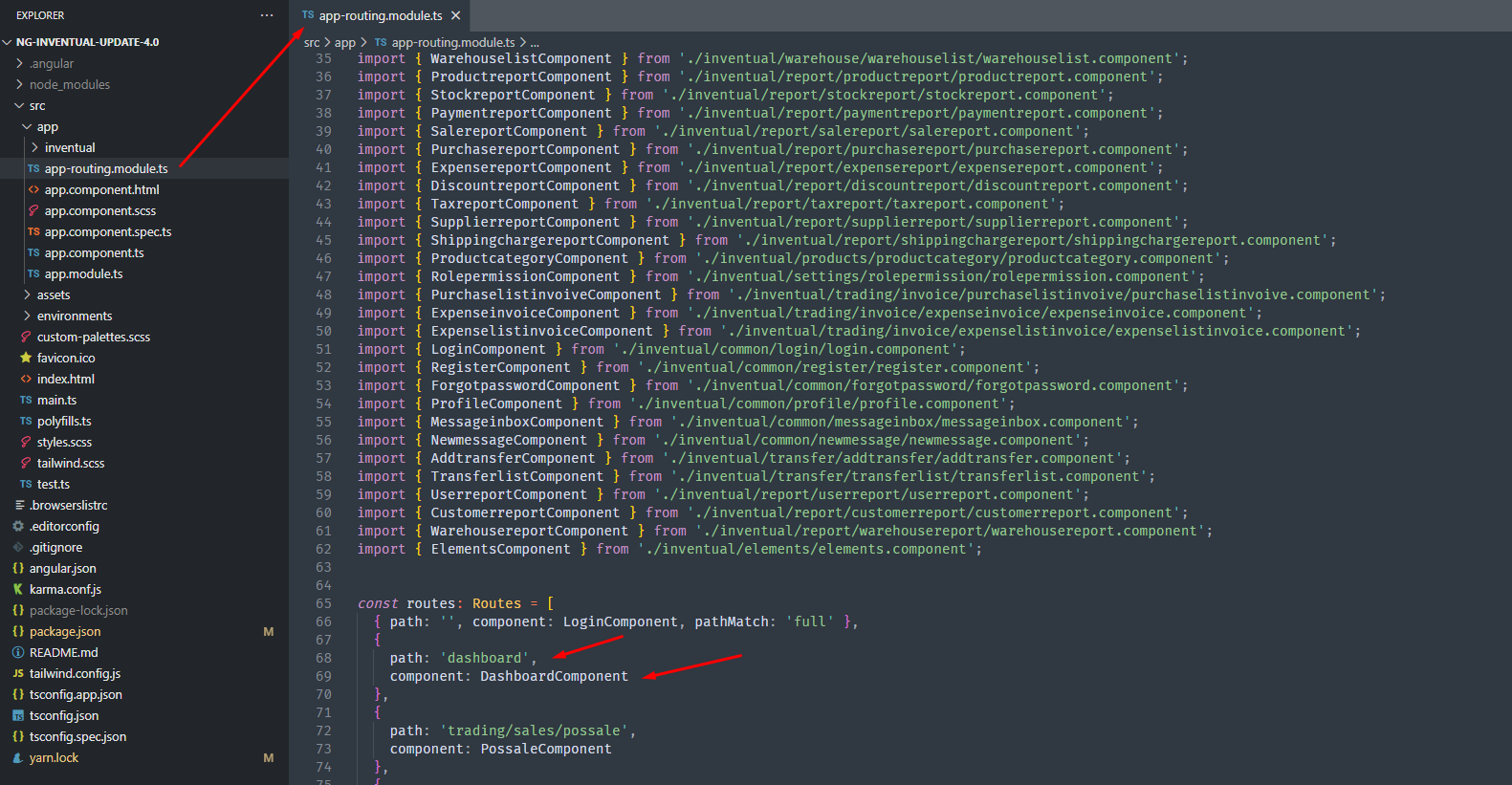Click the 'dashboard' path string
This screenshot has height=785, width=1512.
484,658
